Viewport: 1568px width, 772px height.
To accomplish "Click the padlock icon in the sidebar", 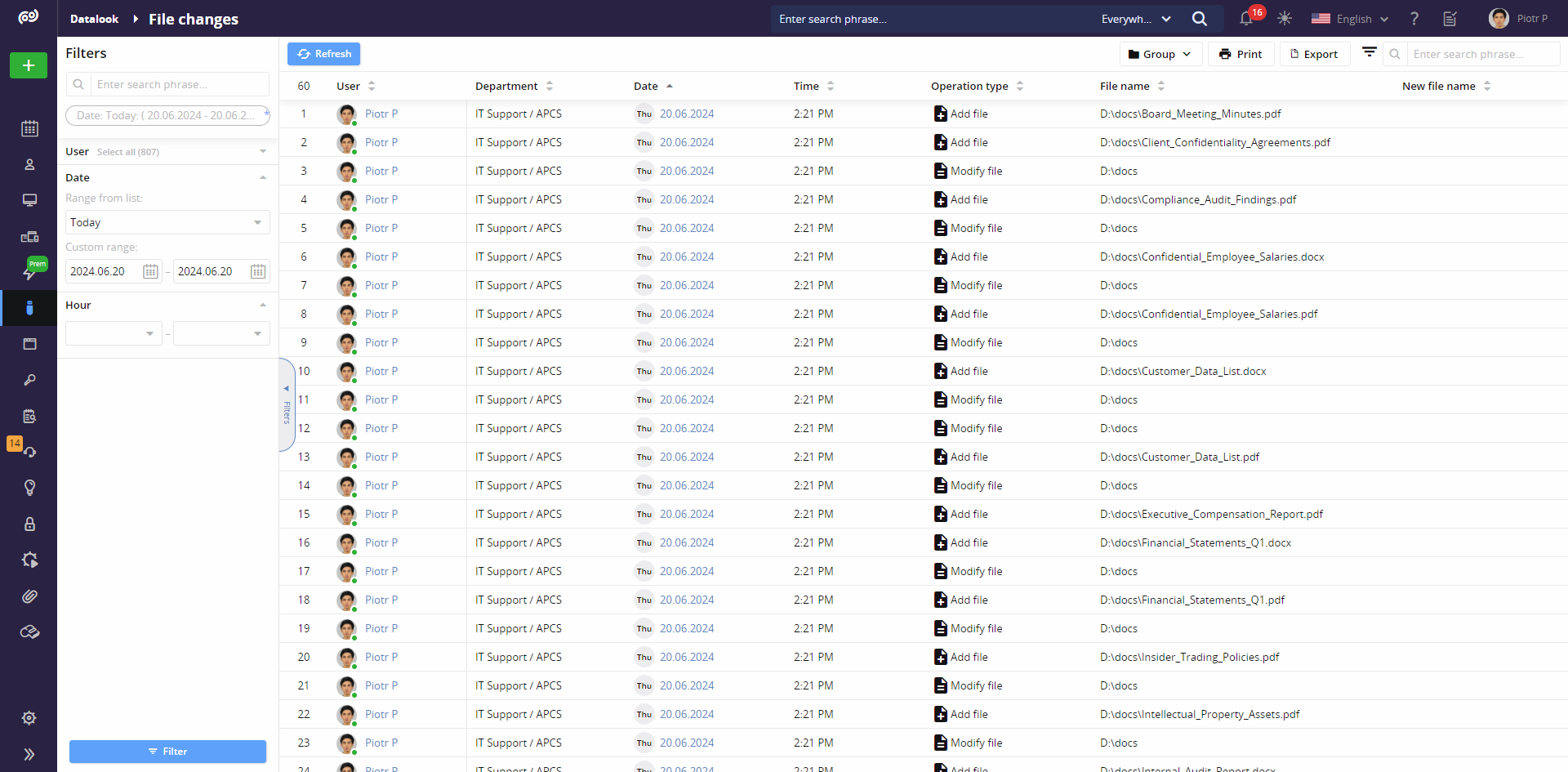I will tap(29, 524).
